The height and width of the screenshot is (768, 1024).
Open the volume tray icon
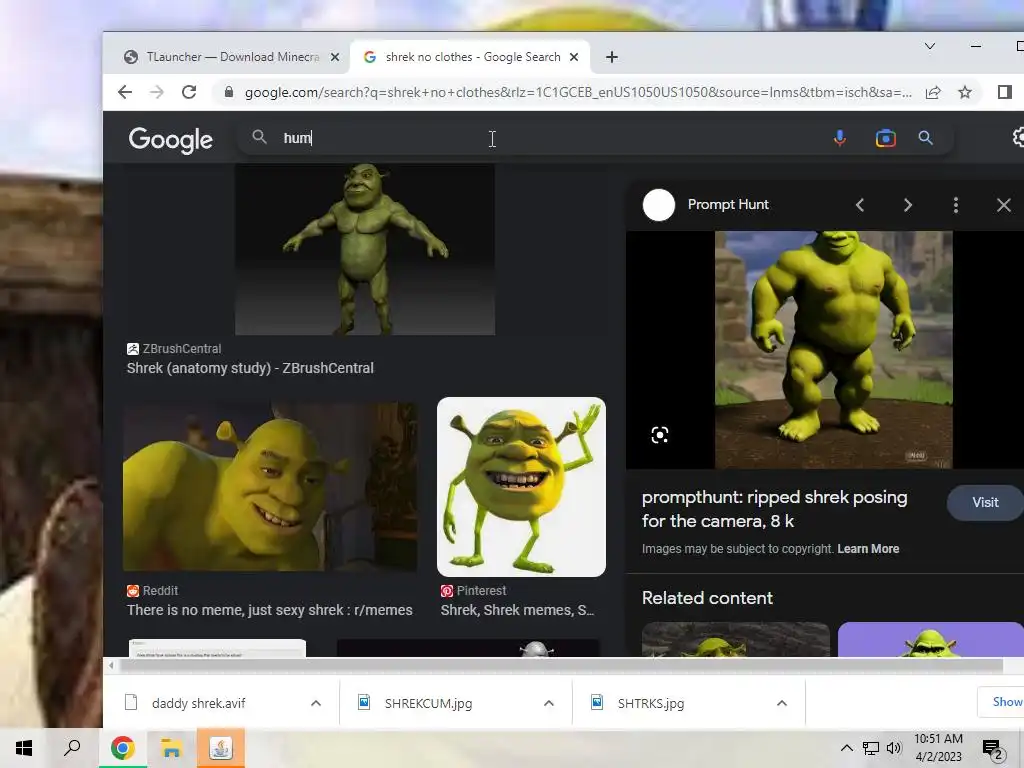point(894,748)
